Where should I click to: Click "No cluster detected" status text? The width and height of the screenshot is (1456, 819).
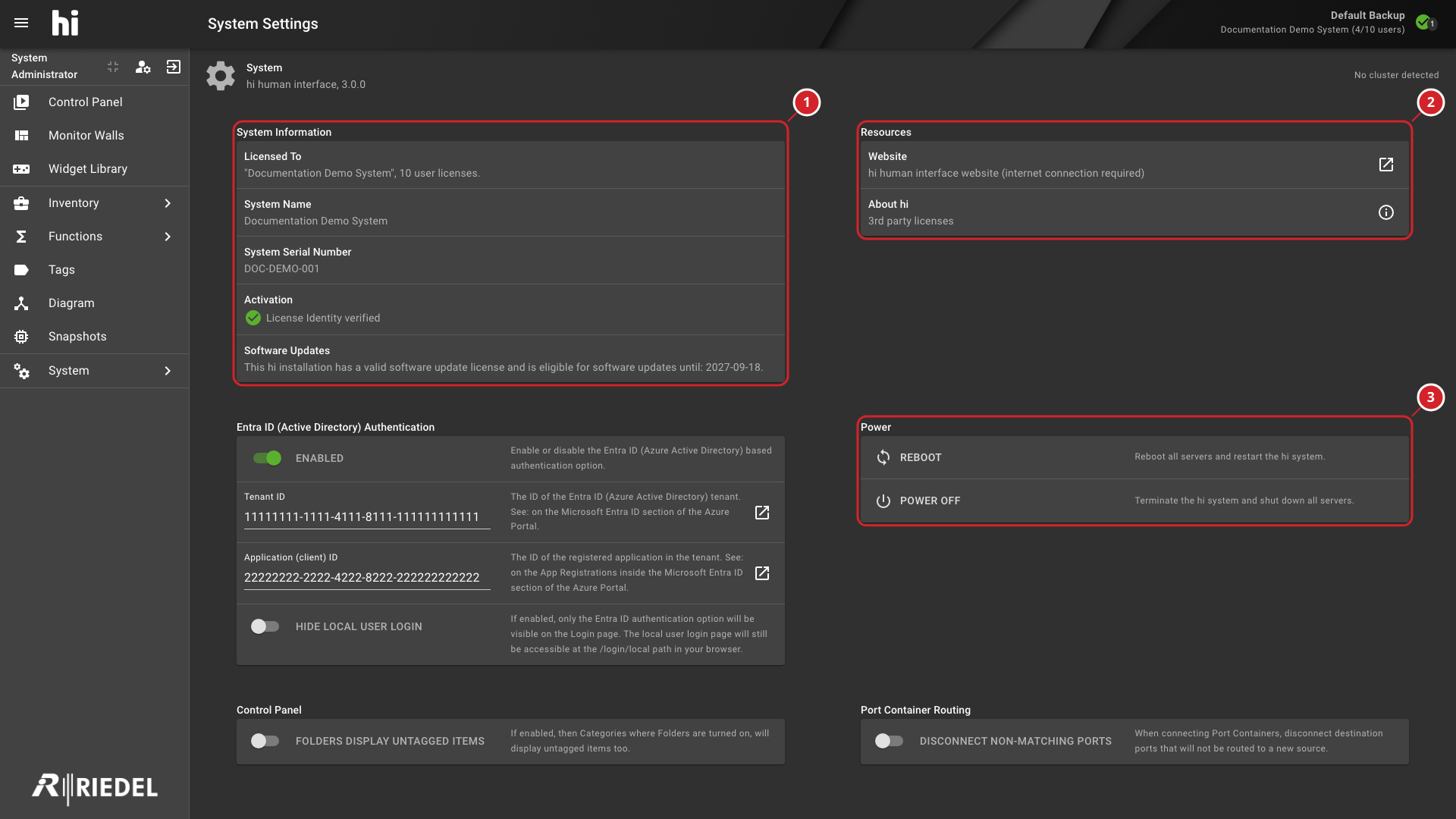tap(1396, 75)
